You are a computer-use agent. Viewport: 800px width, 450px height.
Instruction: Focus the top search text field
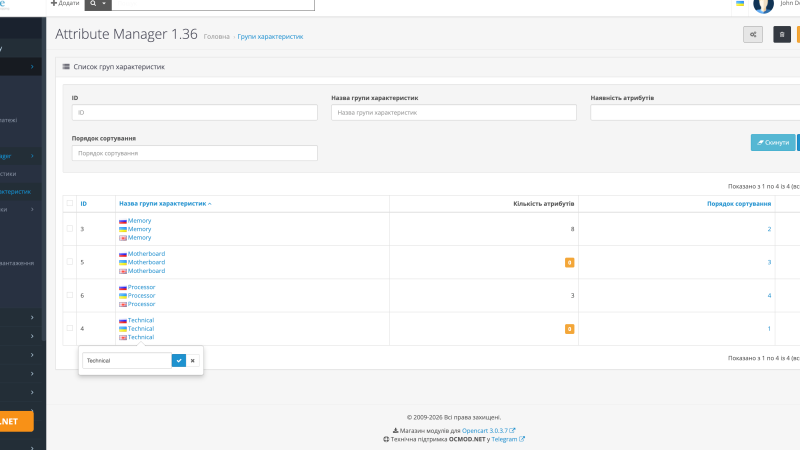click(213, 4)
